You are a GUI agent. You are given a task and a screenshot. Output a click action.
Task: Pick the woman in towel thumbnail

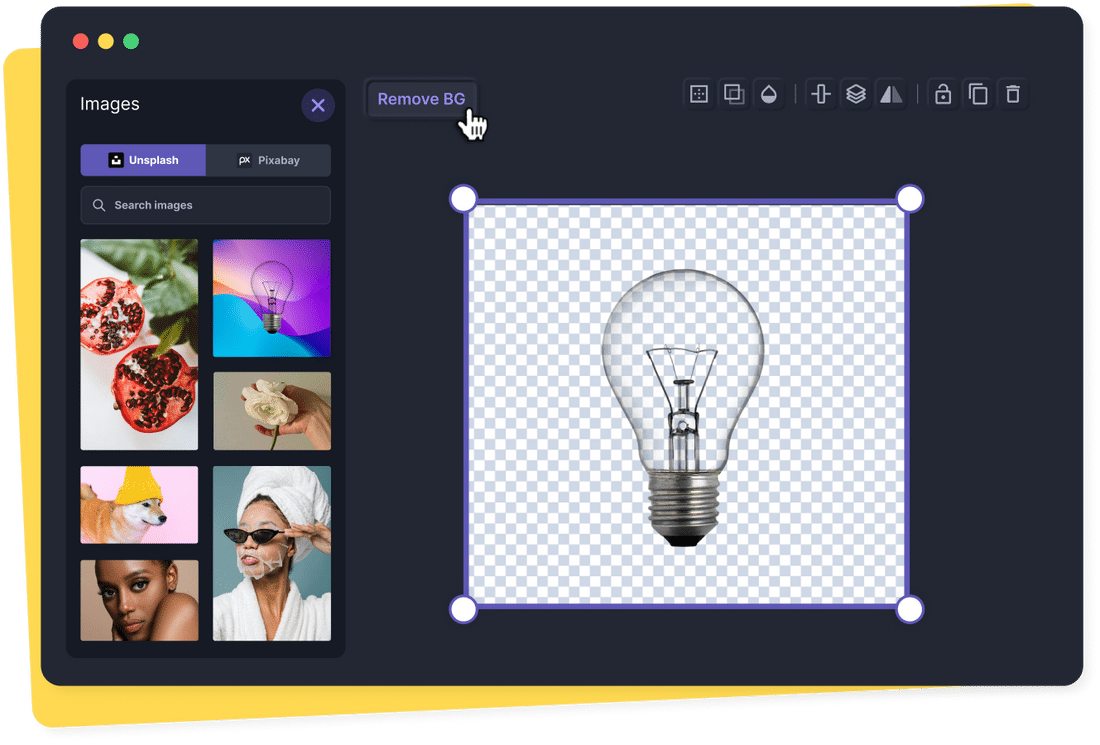click(271, 553)
